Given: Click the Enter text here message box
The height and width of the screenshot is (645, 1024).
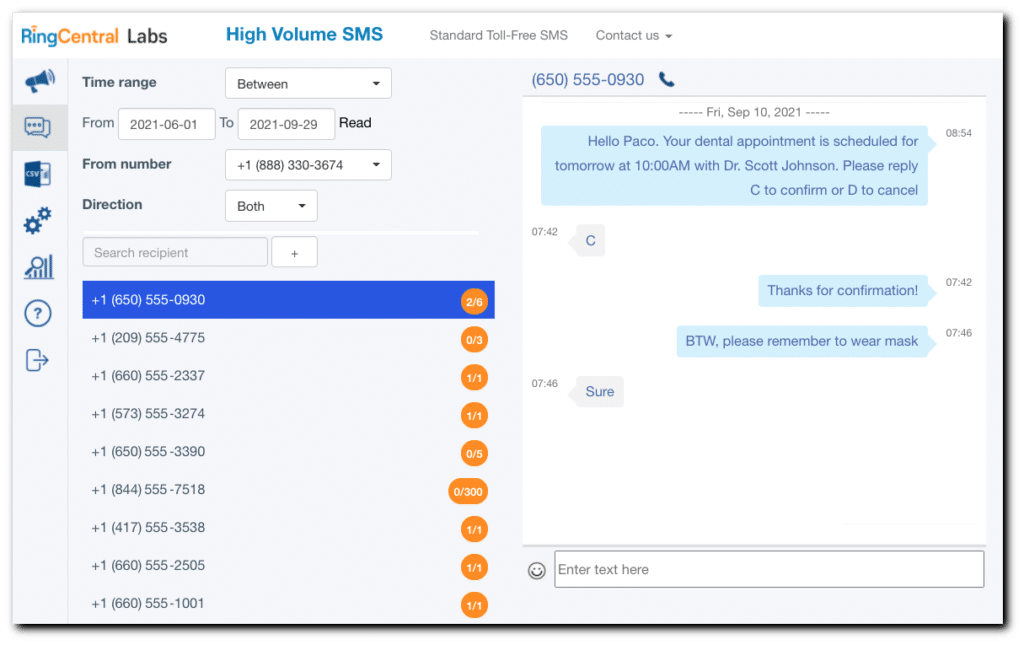Looking at the screenshot, I should pyautogui.click(x=768, y=570).
